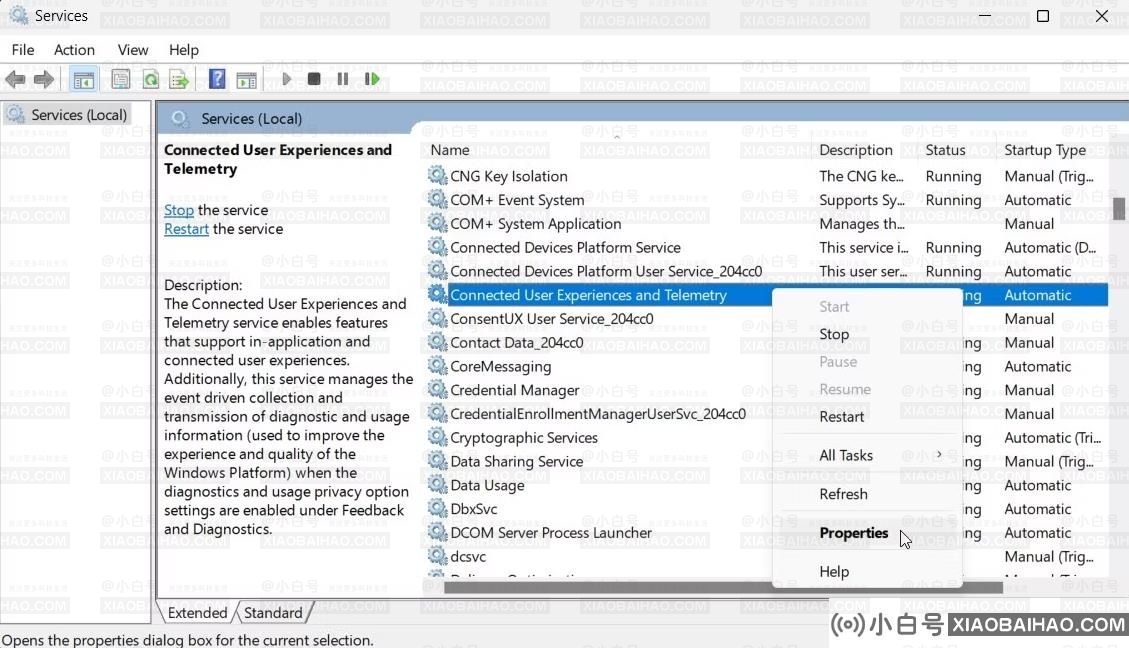Switch to the Extended tab

pos(197,613)
